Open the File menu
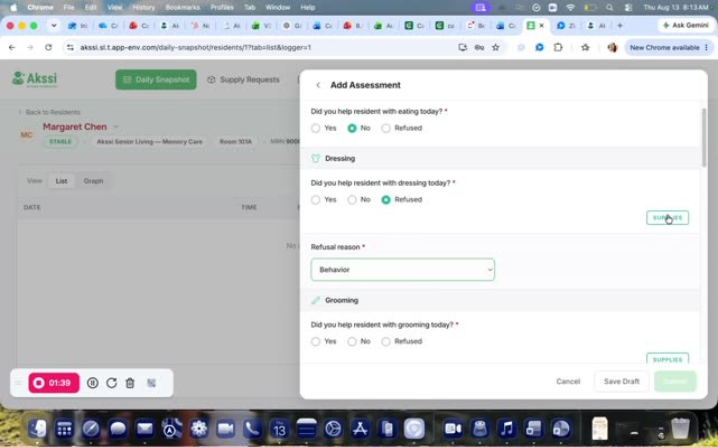Image resolution: width=718 pixels, height=447 pixels. point(69,7)
